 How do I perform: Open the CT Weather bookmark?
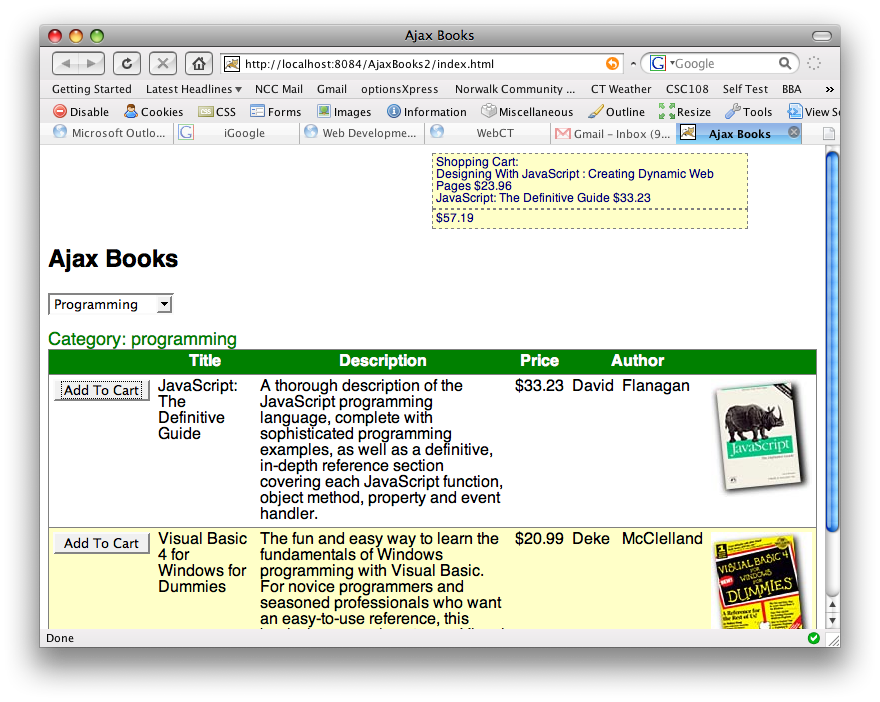click(x=621, y=89)
